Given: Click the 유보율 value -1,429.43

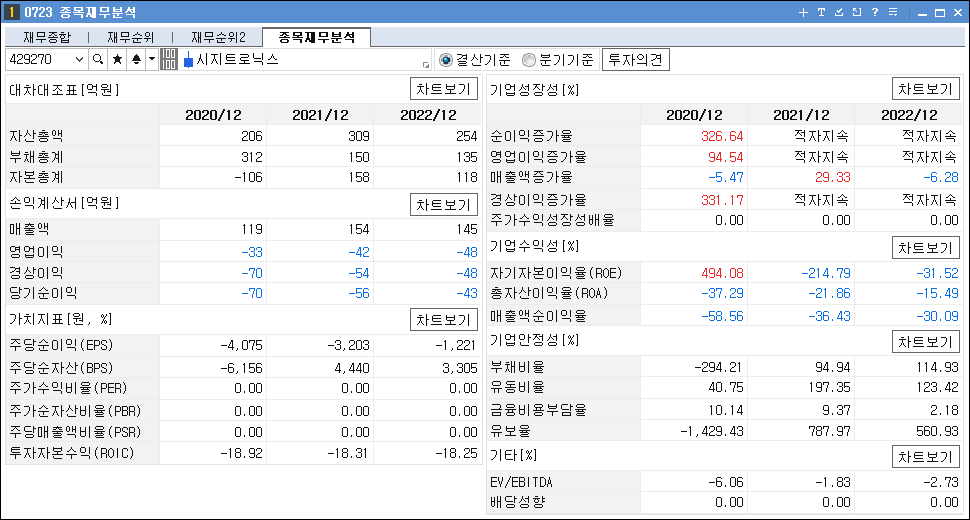Looking at the screenshot, I should pos(711,431).
